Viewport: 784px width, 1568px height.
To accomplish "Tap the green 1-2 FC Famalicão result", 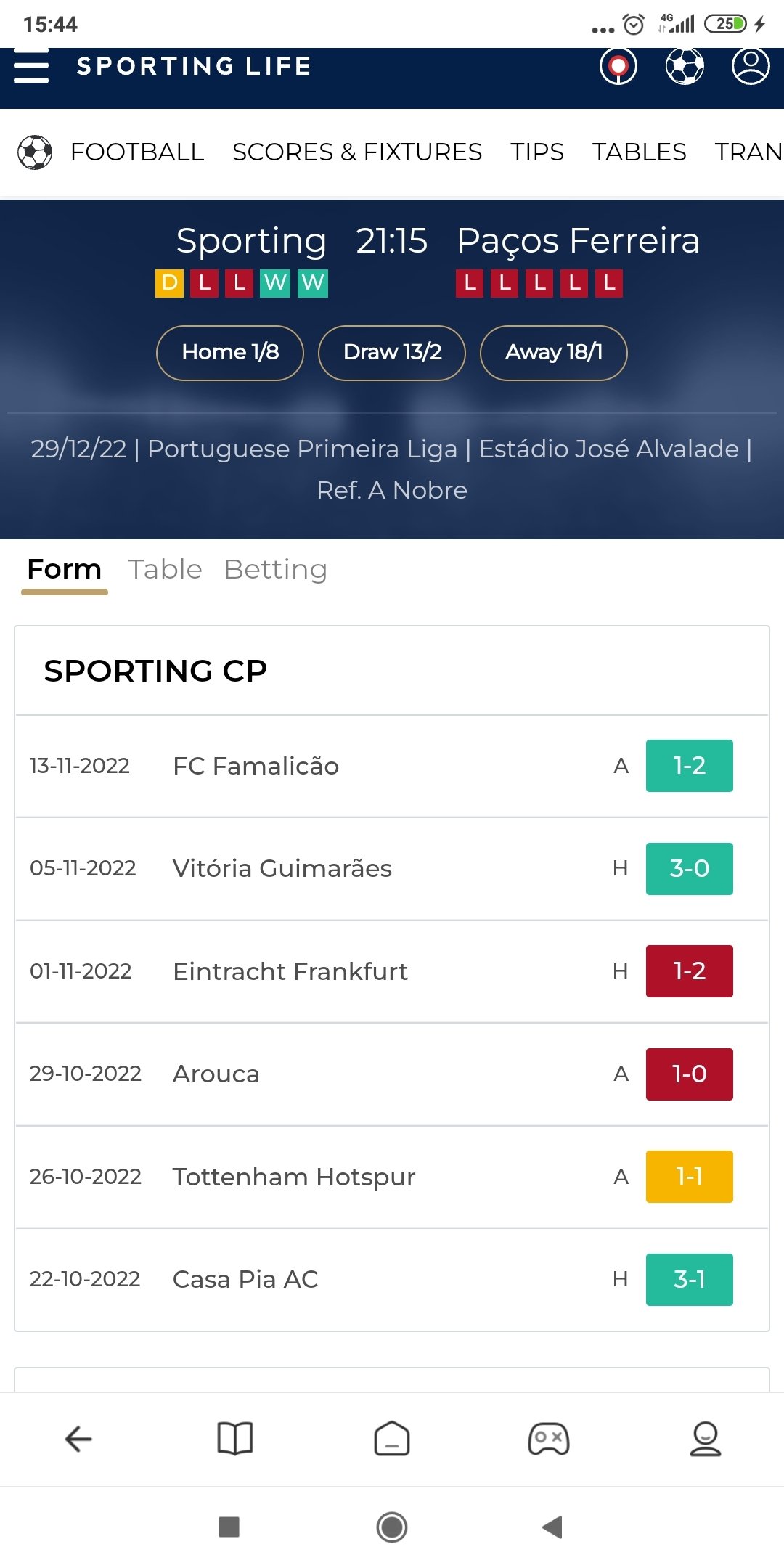I will (x=689, y=766).
